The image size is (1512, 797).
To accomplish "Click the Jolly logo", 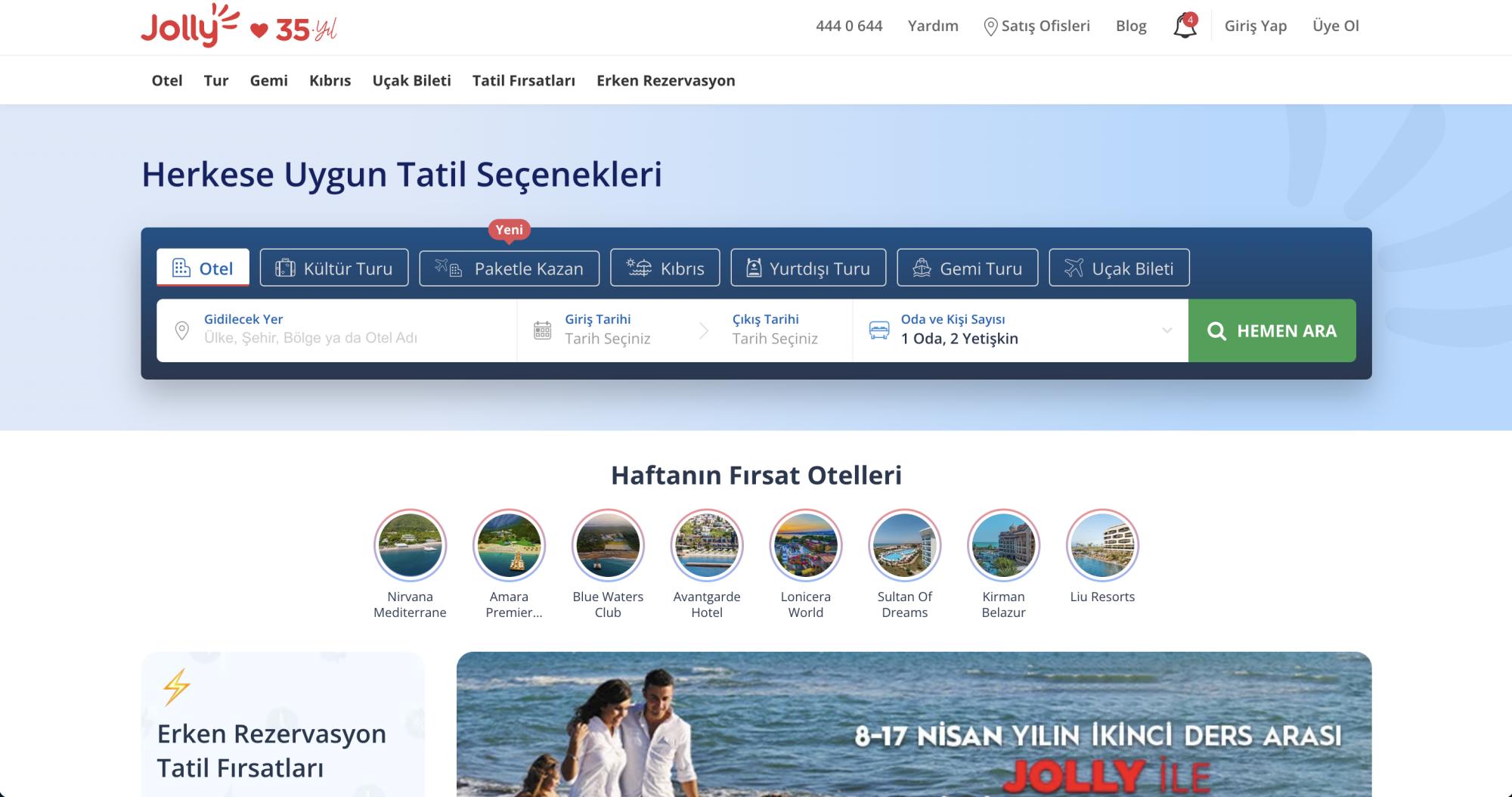I will click(x=191, y=26).
